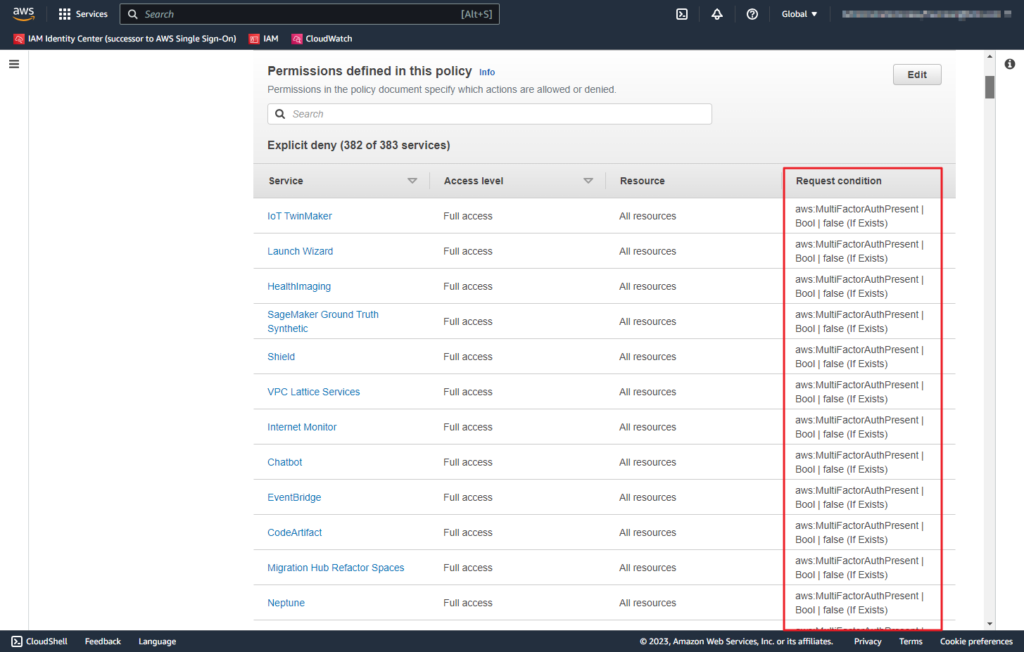This screenshot has width=1024, height=652.
Task: Open SageMaker Ground Truth Synthetic link
Action: click(x=323, y=321)
